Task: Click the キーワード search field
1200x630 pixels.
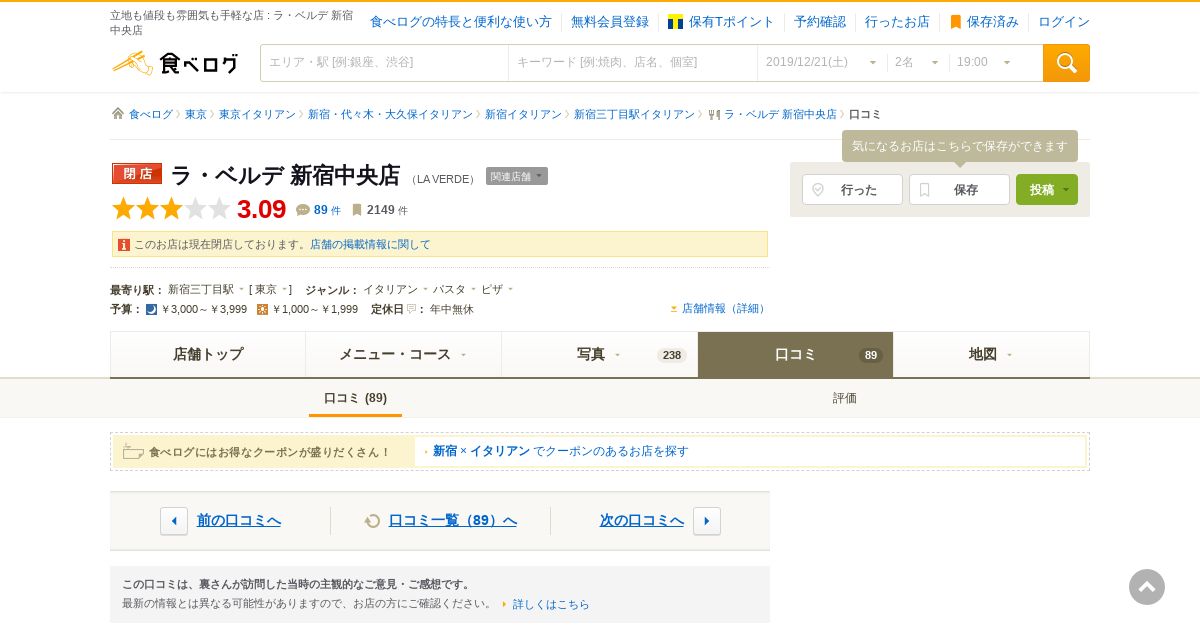Action: 633,62
